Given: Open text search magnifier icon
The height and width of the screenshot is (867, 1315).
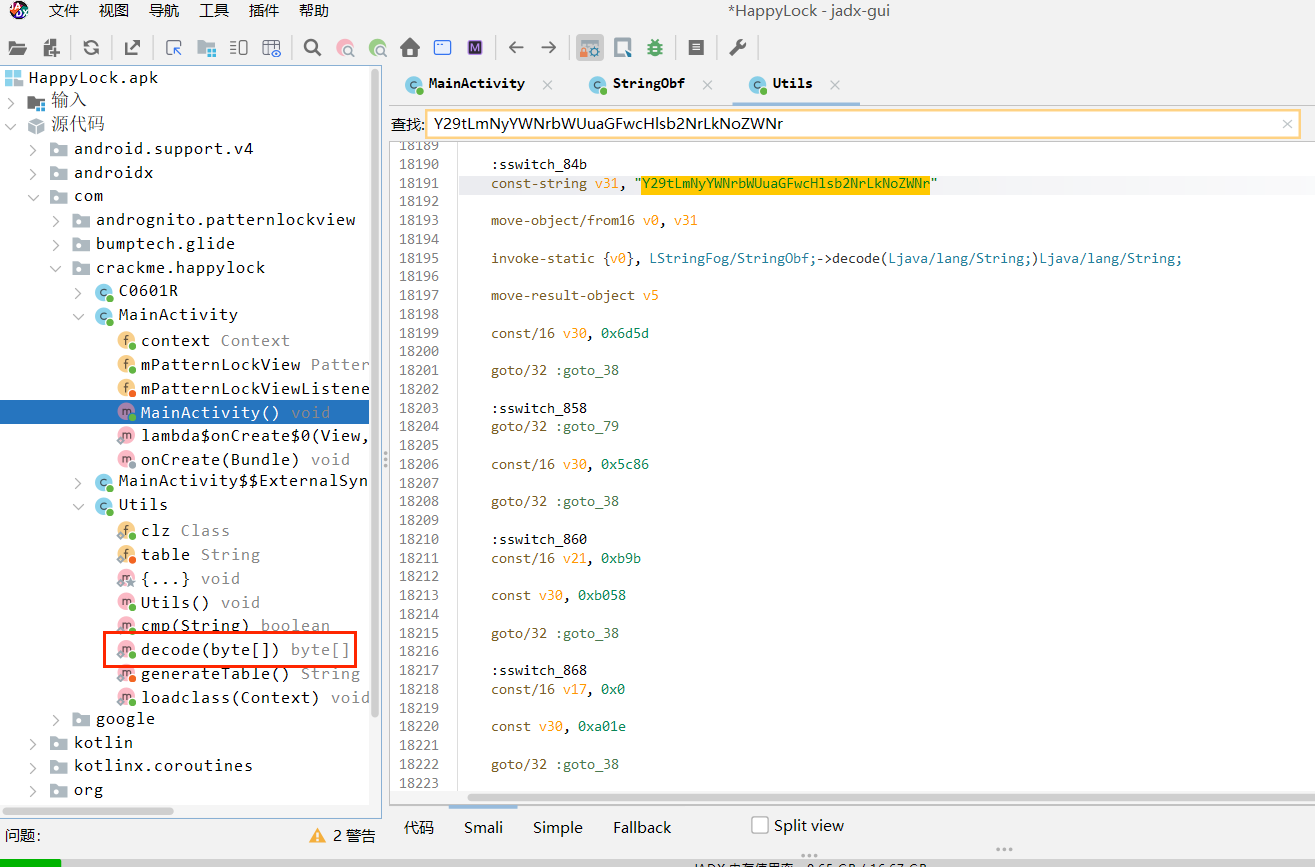Looking at the screenshot, I should pyautogui.click(x=312, y=47).
